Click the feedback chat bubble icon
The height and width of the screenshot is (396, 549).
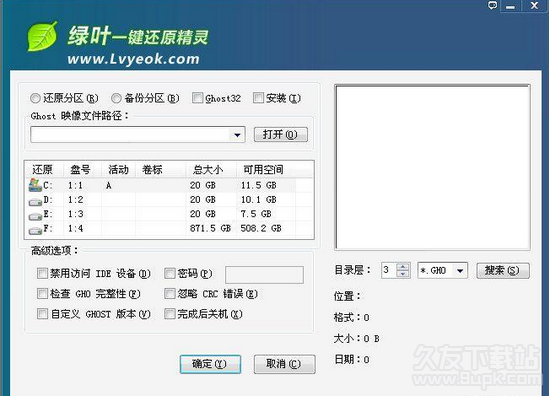pos(493,5)
